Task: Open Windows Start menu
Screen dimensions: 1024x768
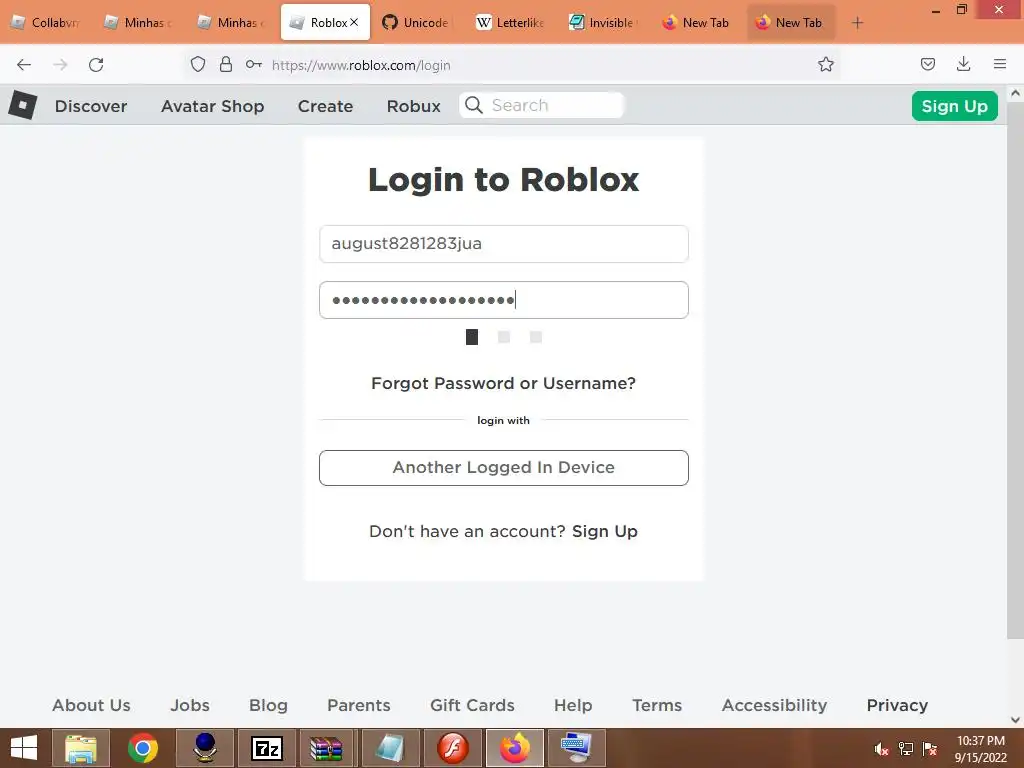Action: point(24,748)
